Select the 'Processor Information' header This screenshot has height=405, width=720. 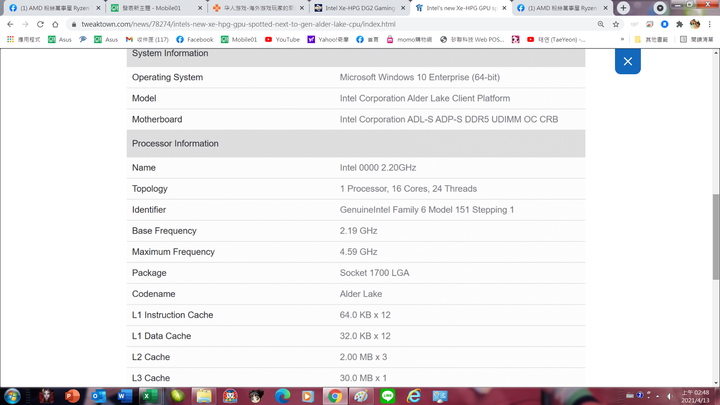(x=175, y=143)
